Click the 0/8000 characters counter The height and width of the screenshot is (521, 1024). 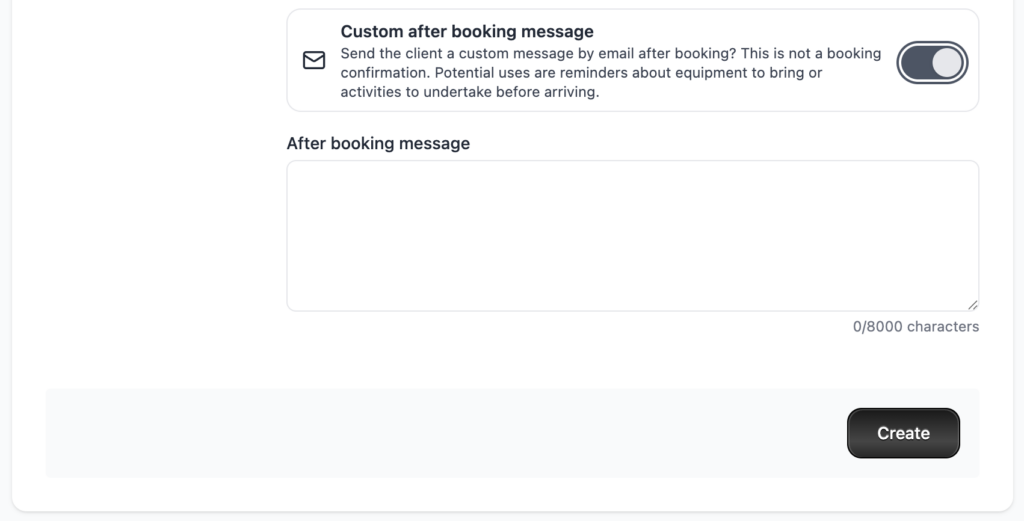point(915,327)
